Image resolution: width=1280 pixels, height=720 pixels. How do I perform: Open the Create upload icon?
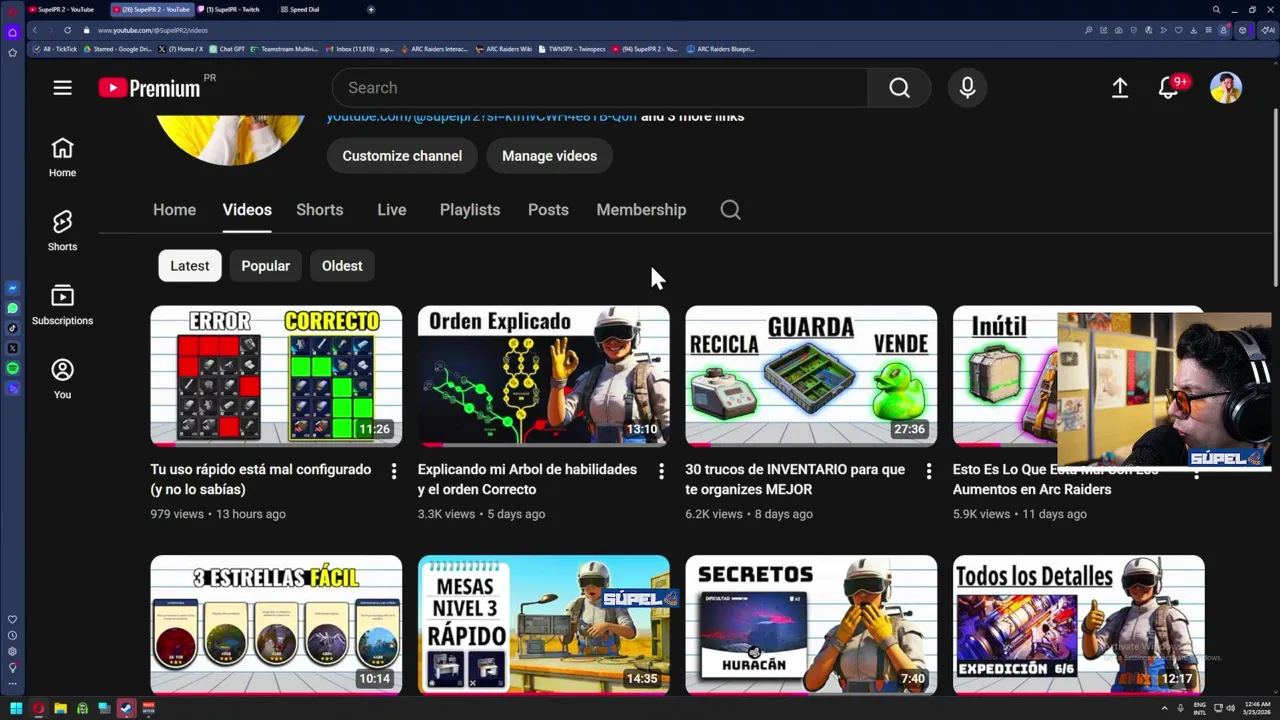click(x=1120, y=88)
